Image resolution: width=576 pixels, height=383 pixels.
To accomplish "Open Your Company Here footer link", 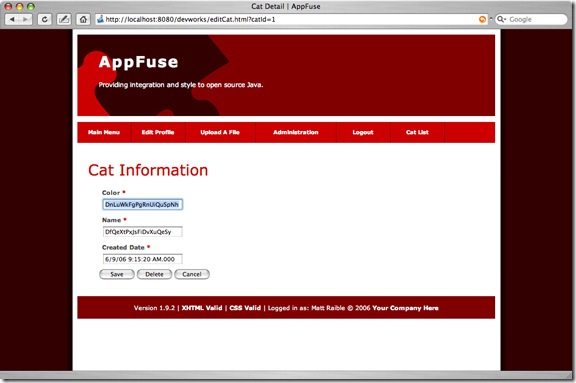I will [405, 308].
